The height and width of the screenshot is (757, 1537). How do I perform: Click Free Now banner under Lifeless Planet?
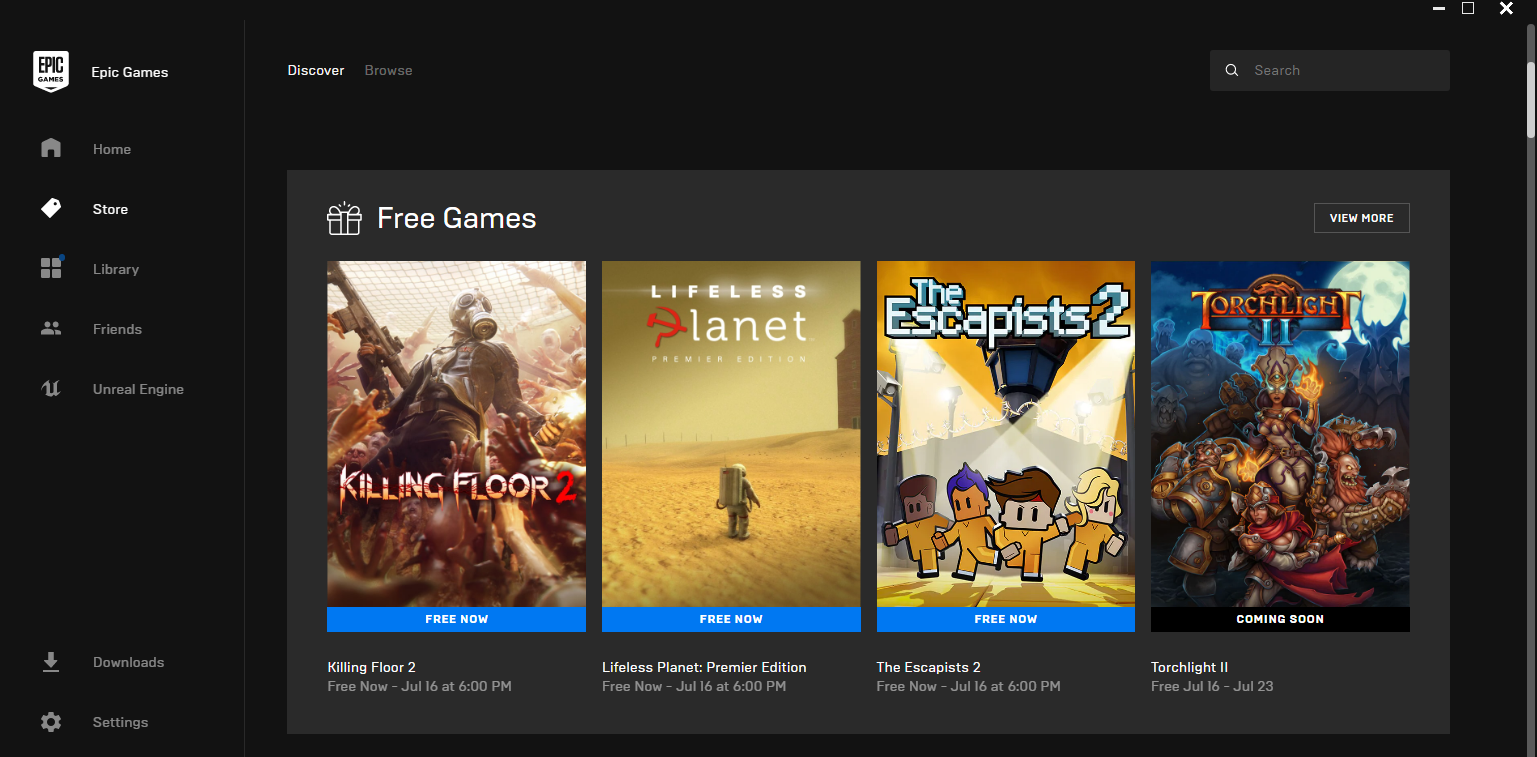point(731,619)
